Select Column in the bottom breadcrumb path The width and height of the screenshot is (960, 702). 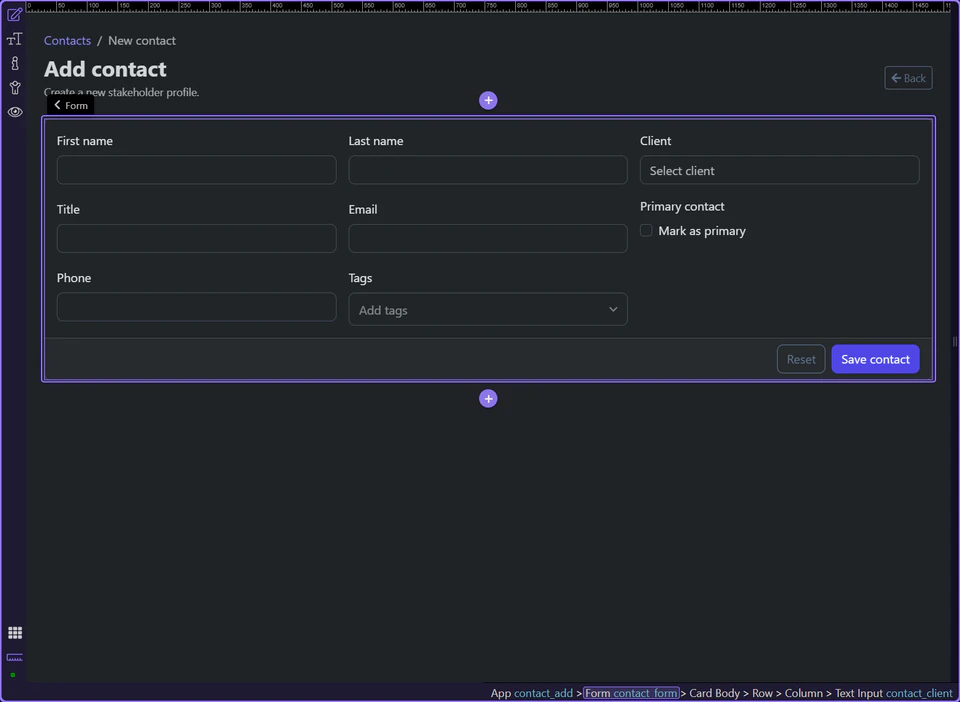[x=804, y=693]
